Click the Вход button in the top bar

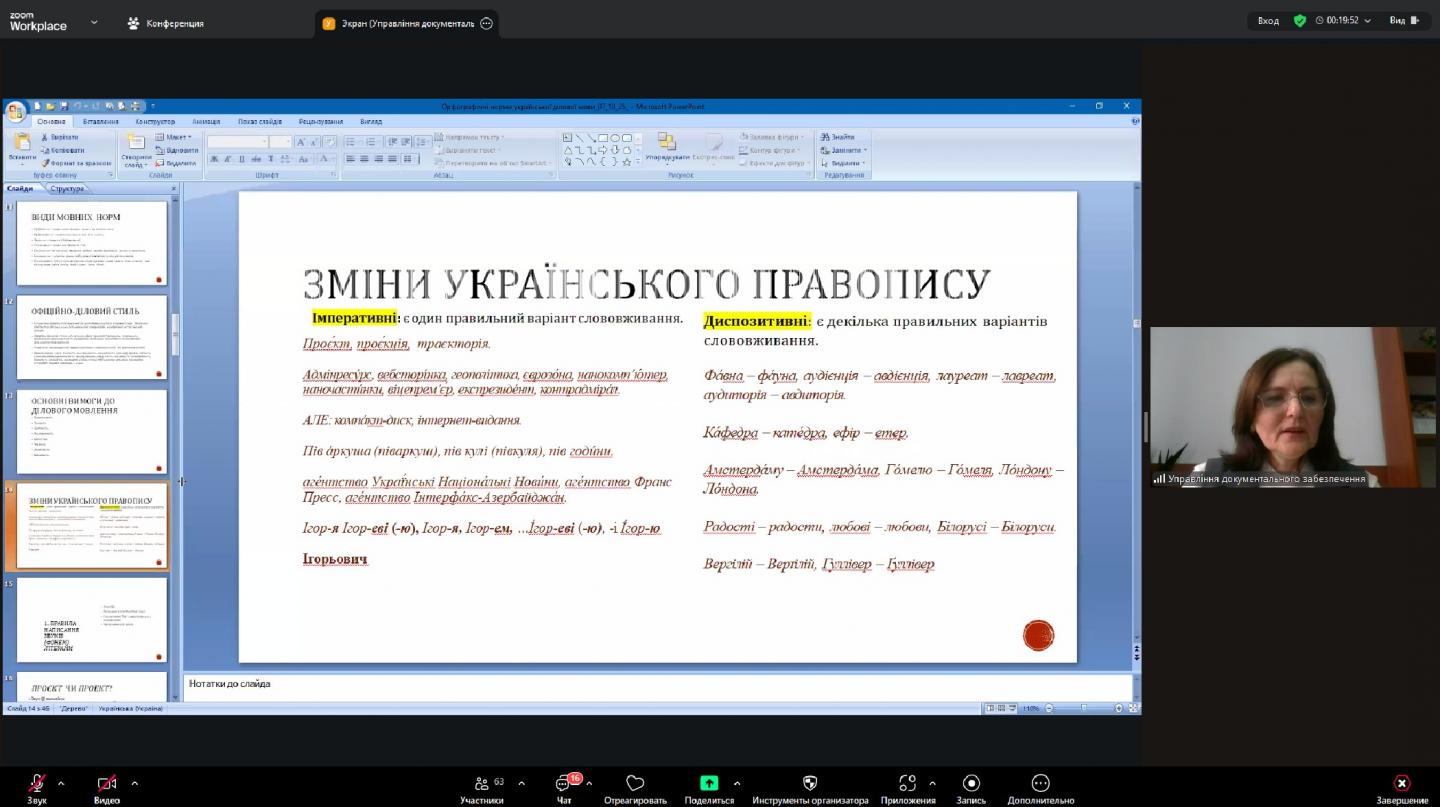(1268, 21)
